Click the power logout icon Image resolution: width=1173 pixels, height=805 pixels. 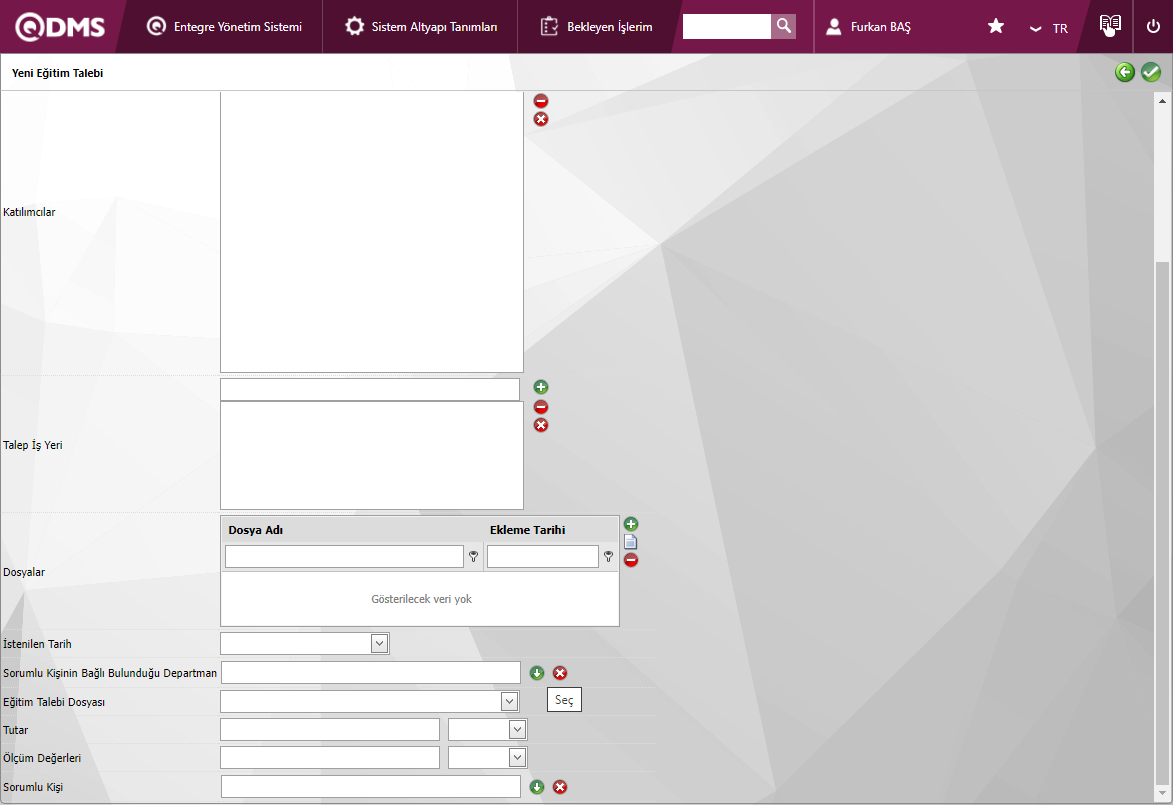click(x=1153, y=26)
